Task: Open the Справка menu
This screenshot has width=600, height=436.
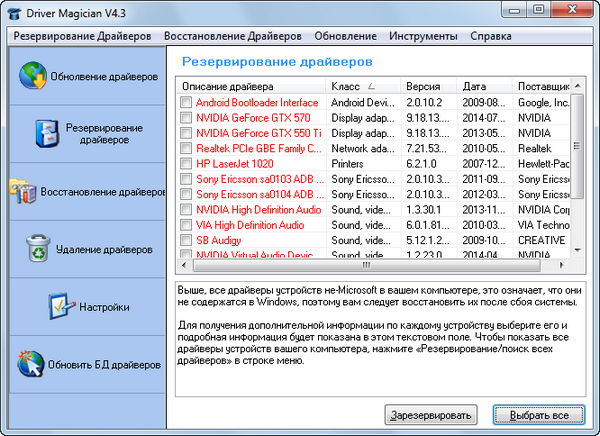Action: [491, 36]
